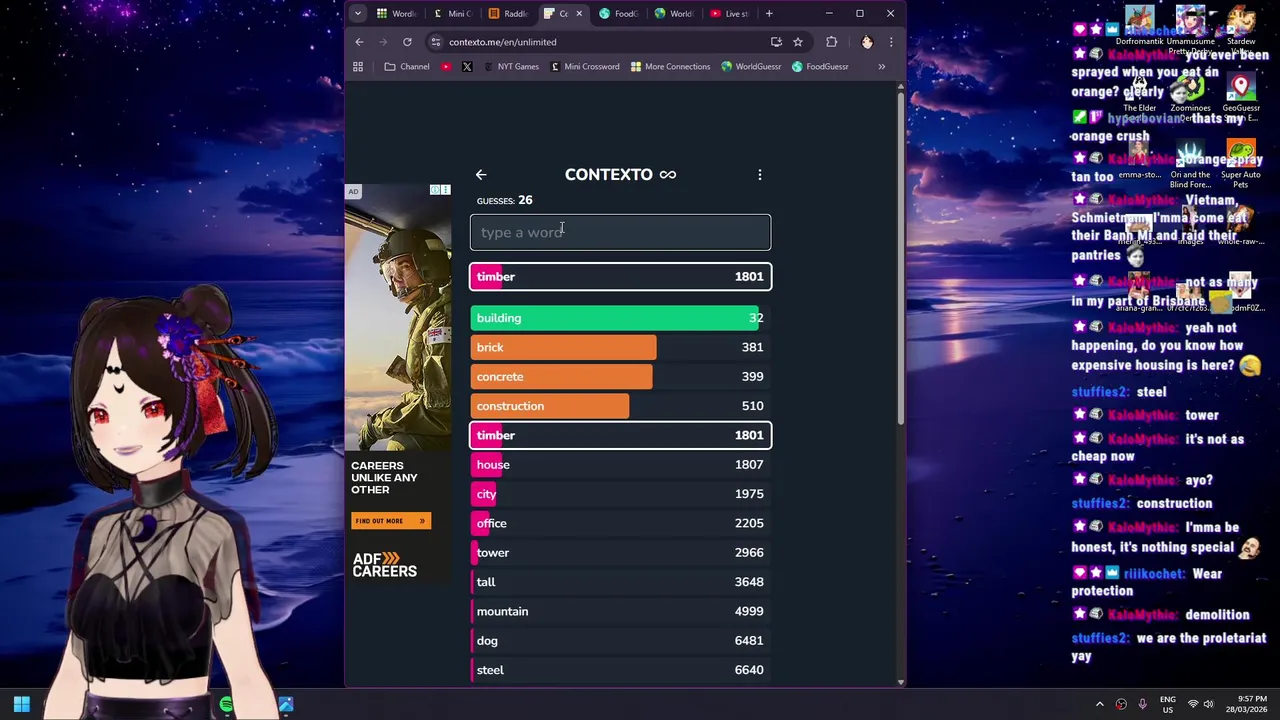Click the Find Out More ad button
Image resolution: width=1280 pixels, height=720 pixels.
390,521
